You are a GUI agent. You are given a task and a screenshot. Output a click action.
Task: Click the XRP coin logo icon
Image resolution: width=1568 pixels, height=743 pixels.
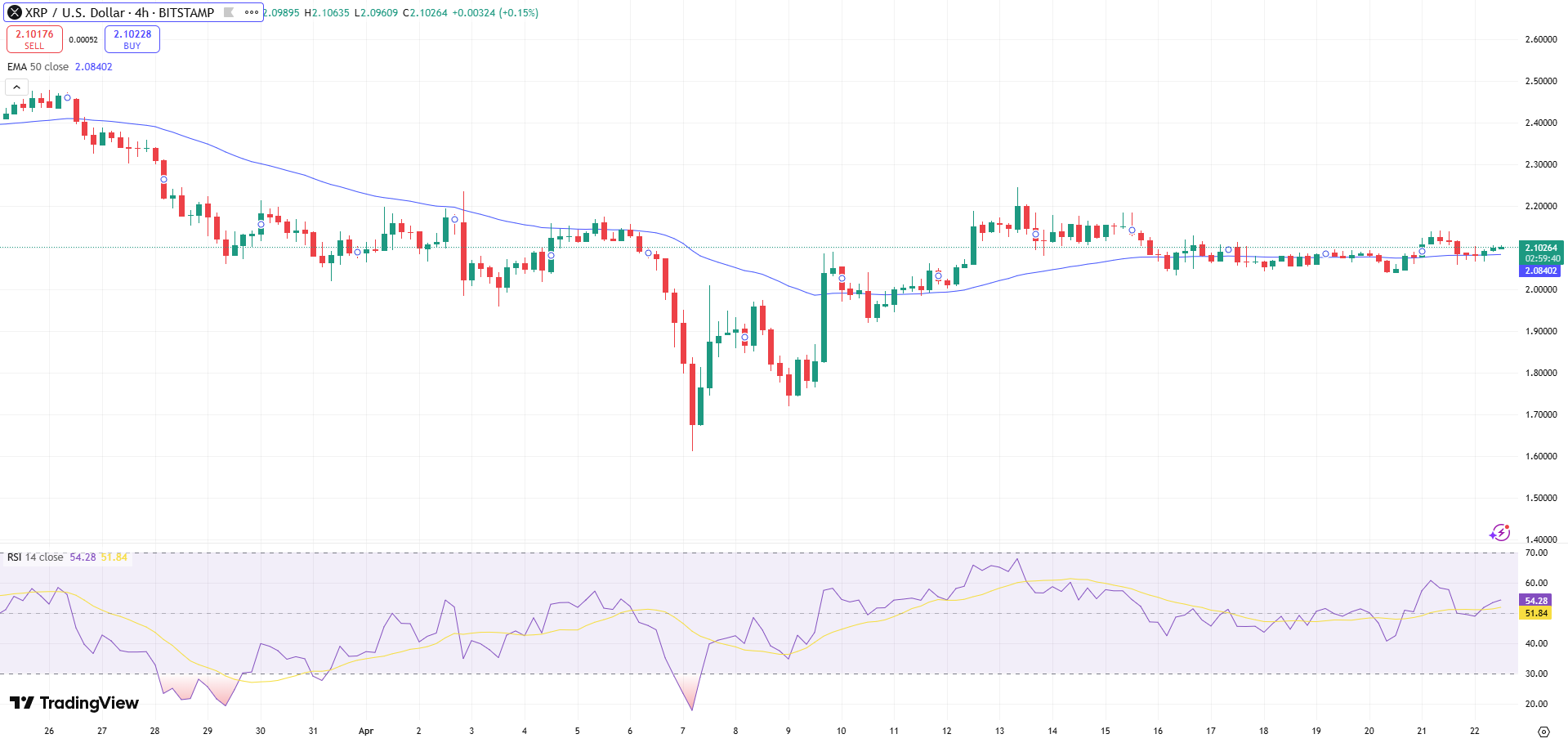click(15, 12)
